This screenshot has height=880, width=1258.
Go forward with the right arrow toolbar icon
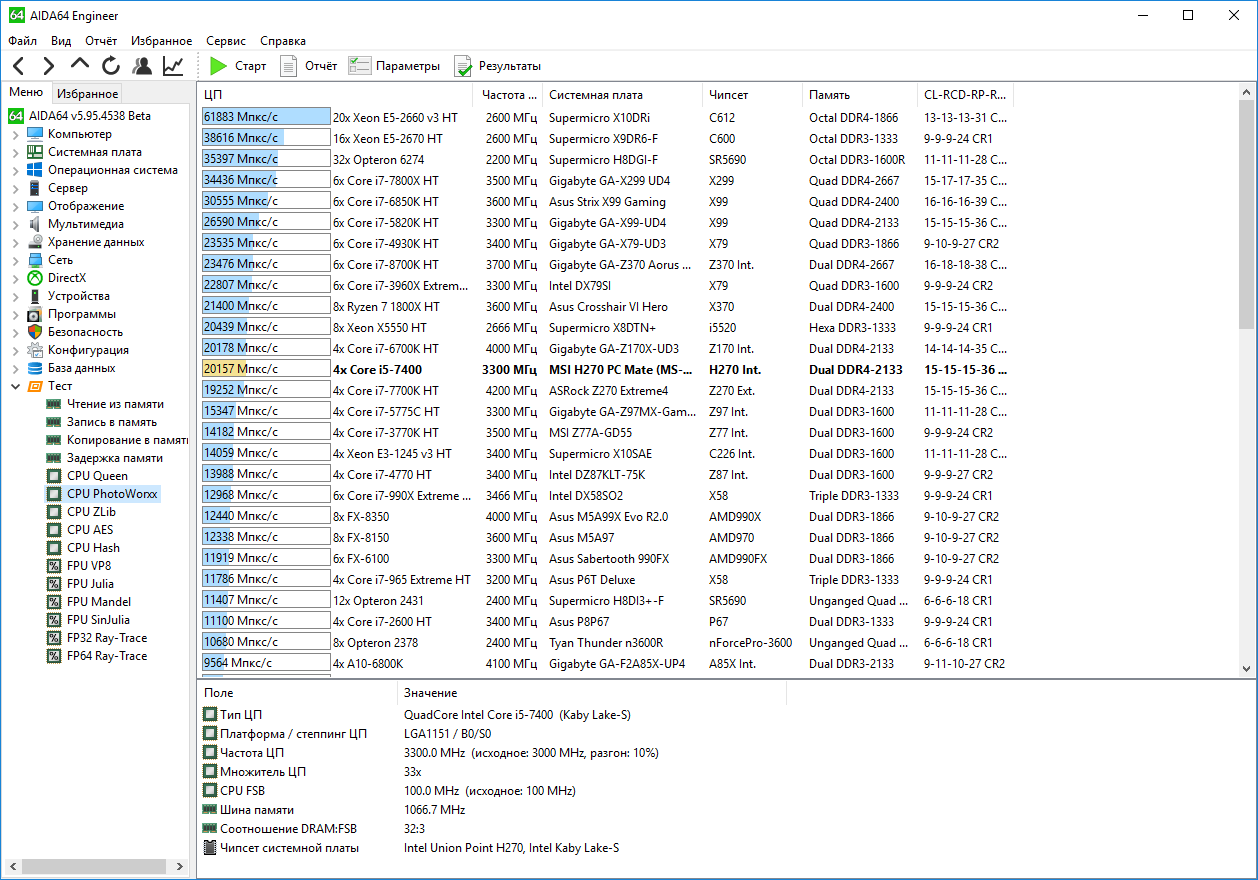click(48, 66)
